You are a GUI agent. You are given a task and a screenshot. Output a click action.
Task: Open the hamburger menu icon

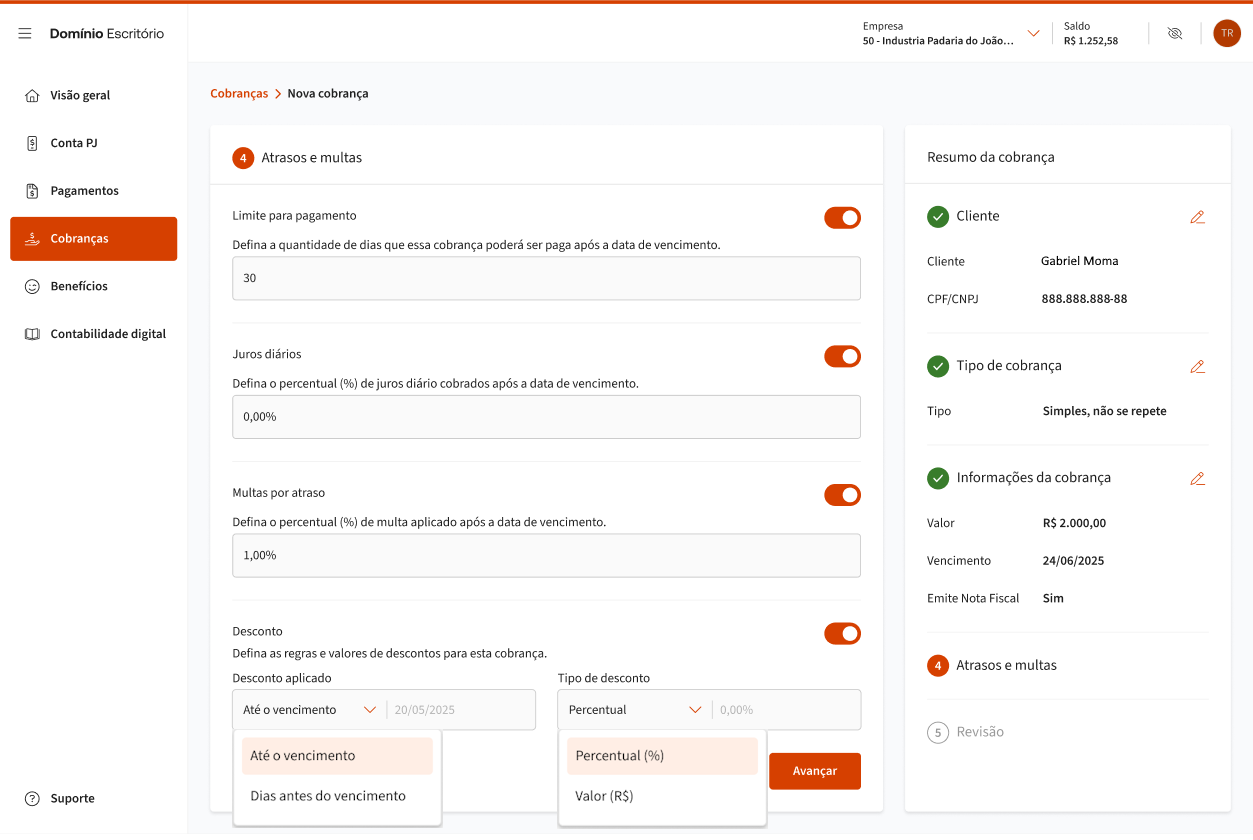25,34
